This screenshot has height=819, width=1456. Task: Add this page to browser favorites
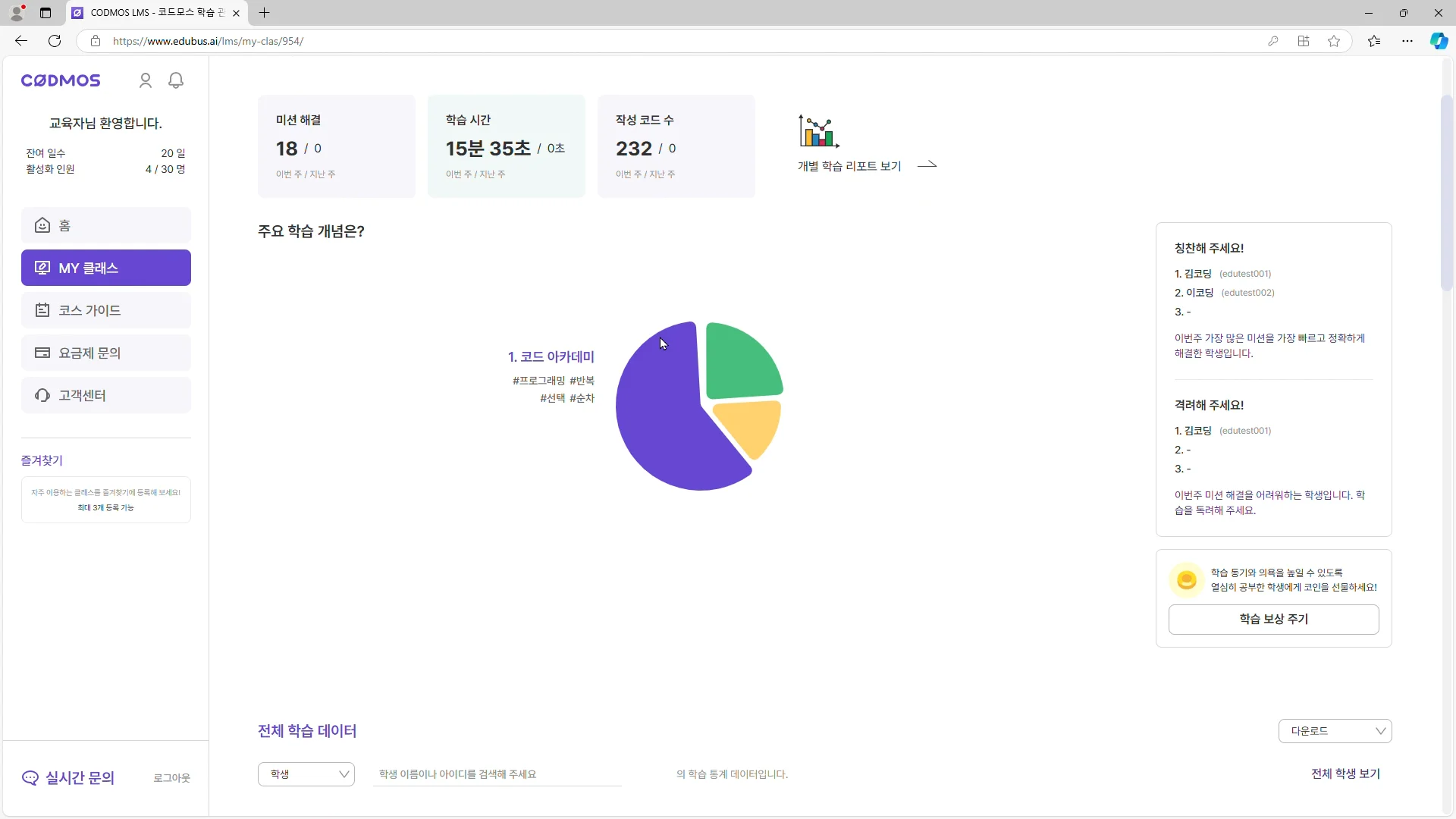1334,41
